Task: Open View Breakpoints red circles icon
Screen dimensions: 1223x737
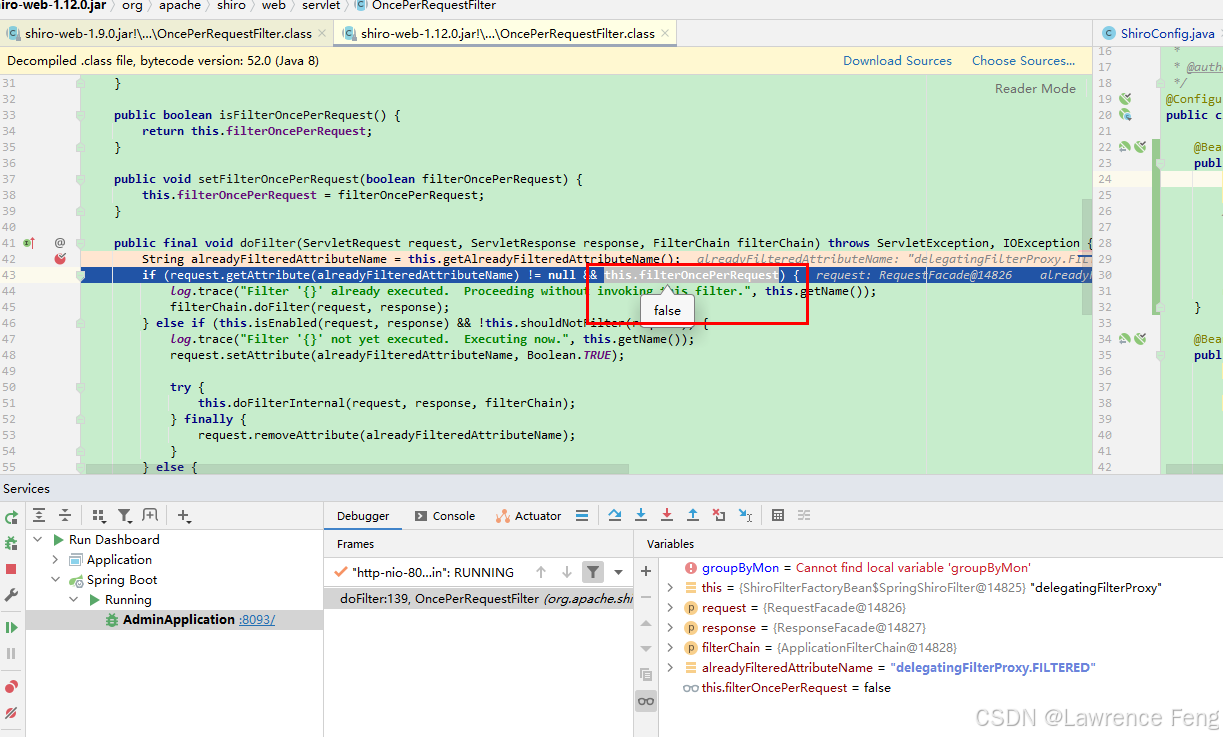Action: (11, 687)
